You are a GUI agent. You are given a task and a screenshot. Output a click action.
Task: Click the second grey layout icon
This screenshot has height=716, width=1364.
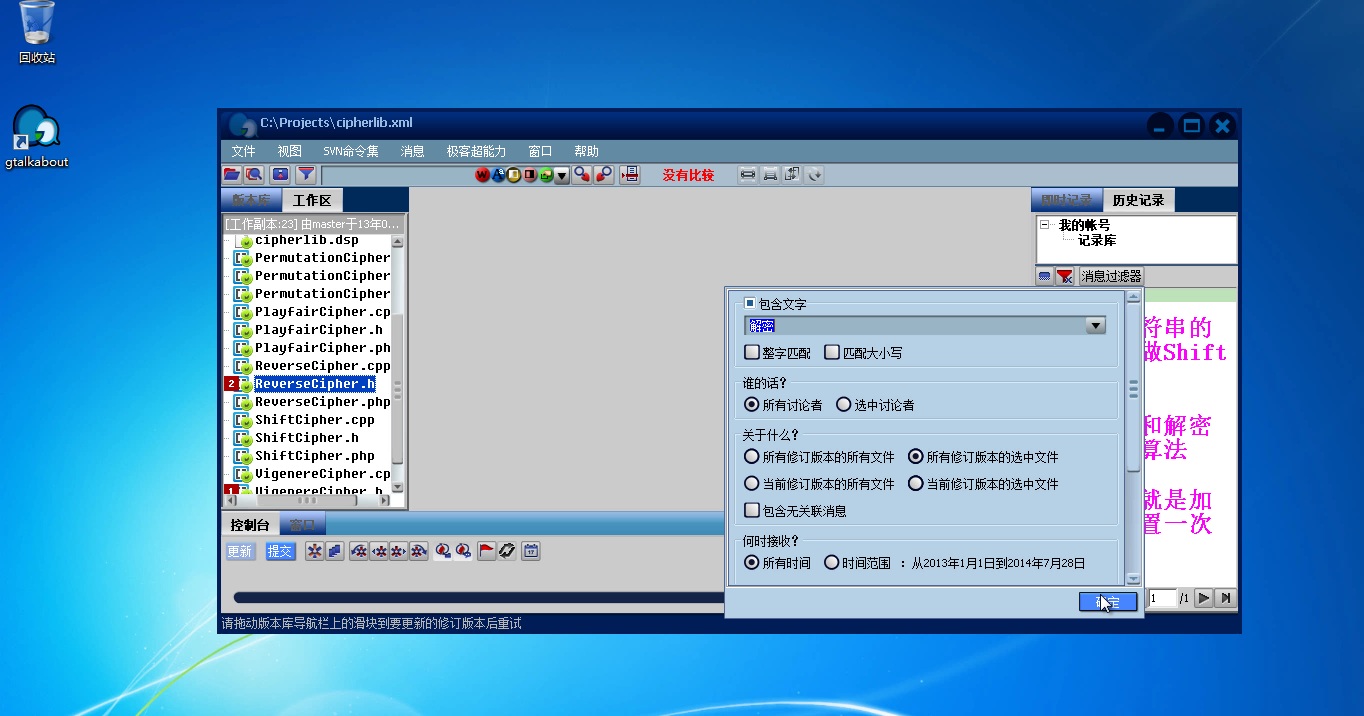[x=770, y=175]
